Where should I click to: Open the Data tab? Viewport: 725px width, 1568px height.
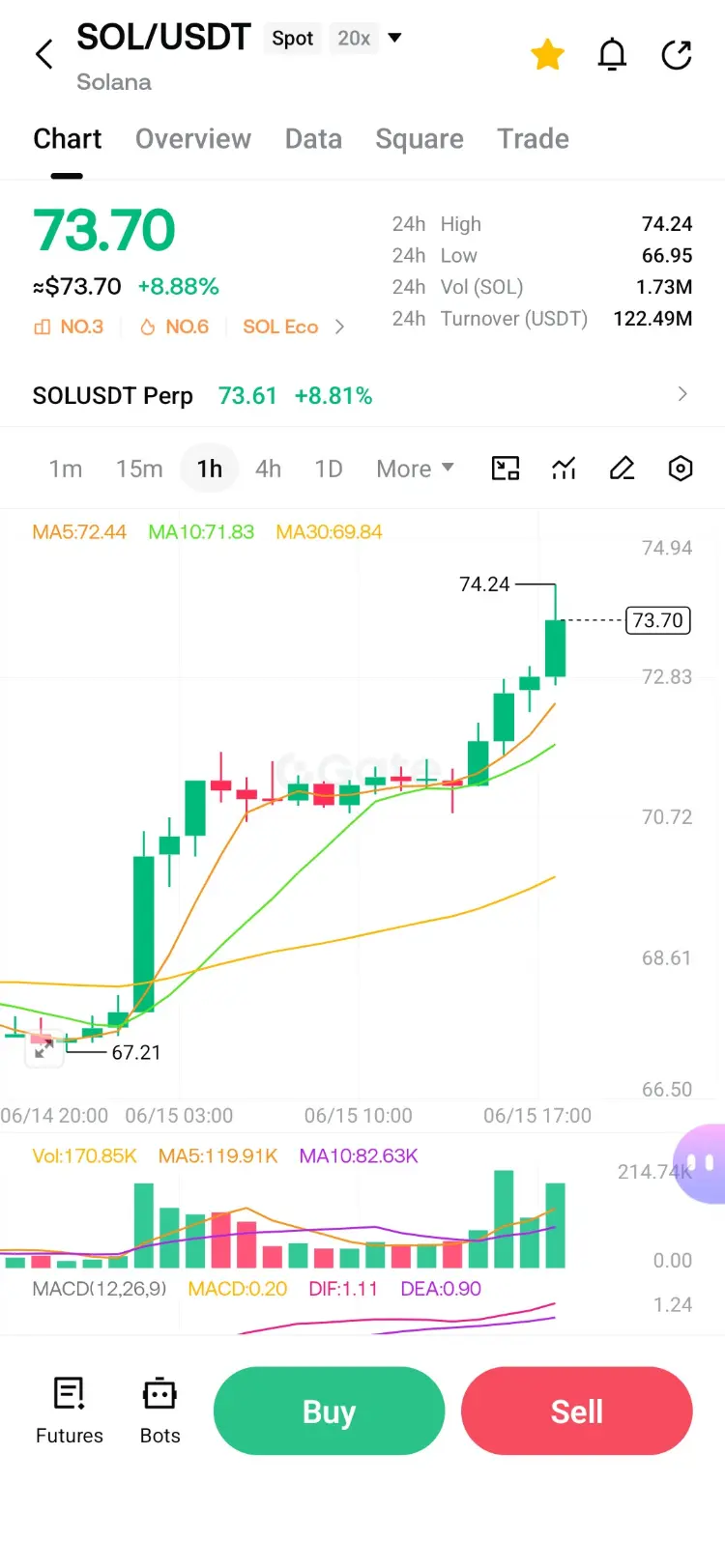click(313, 139)
